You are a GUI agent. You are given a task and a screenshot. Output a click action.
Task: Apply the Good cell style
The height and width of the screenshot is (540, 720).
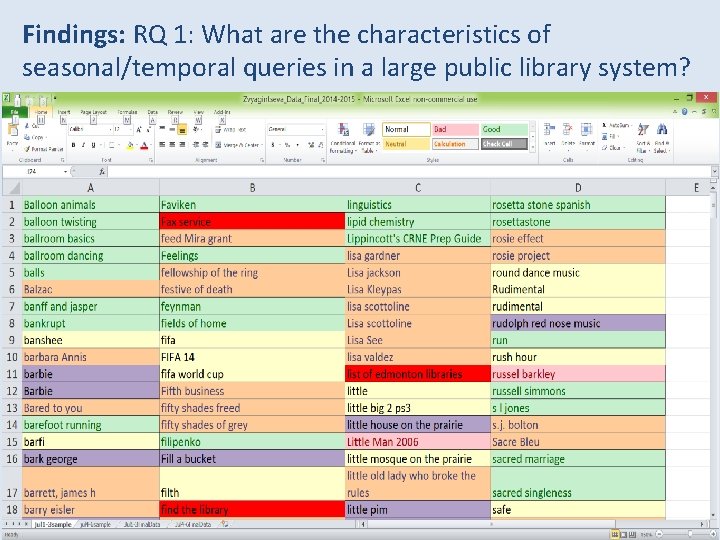tap(504, 129)
